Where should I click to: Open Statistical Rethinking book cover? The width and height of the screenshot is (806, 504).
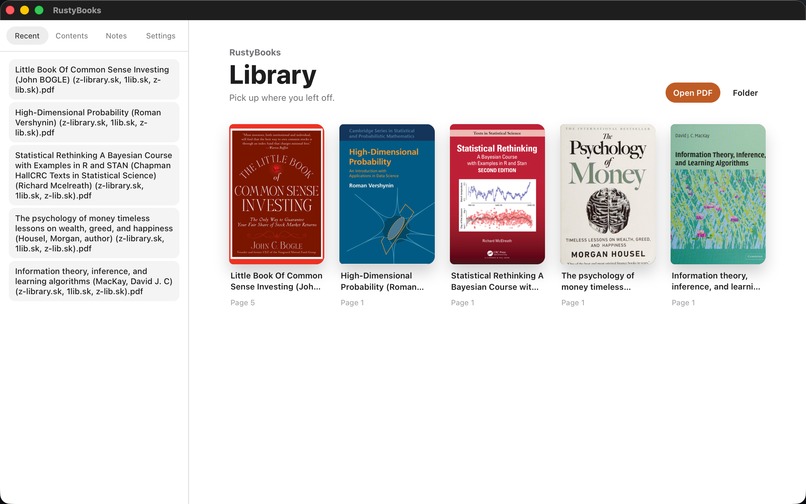coord(497,194)
